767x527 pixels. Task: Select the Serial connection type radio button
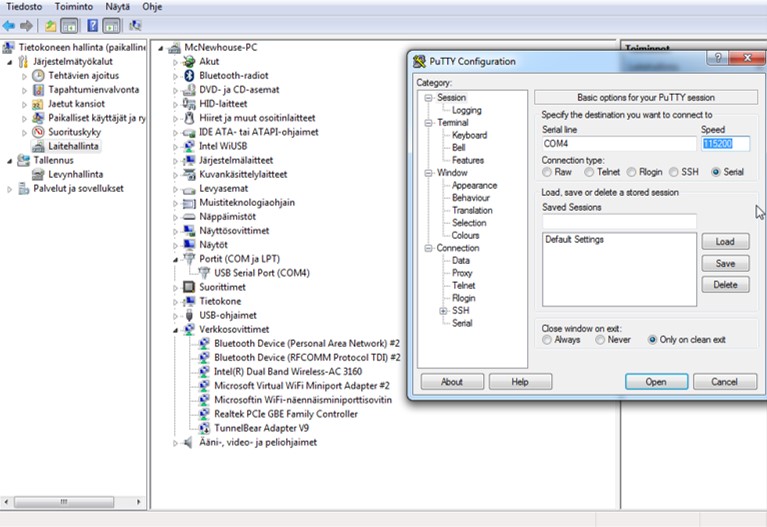point(716,172)
